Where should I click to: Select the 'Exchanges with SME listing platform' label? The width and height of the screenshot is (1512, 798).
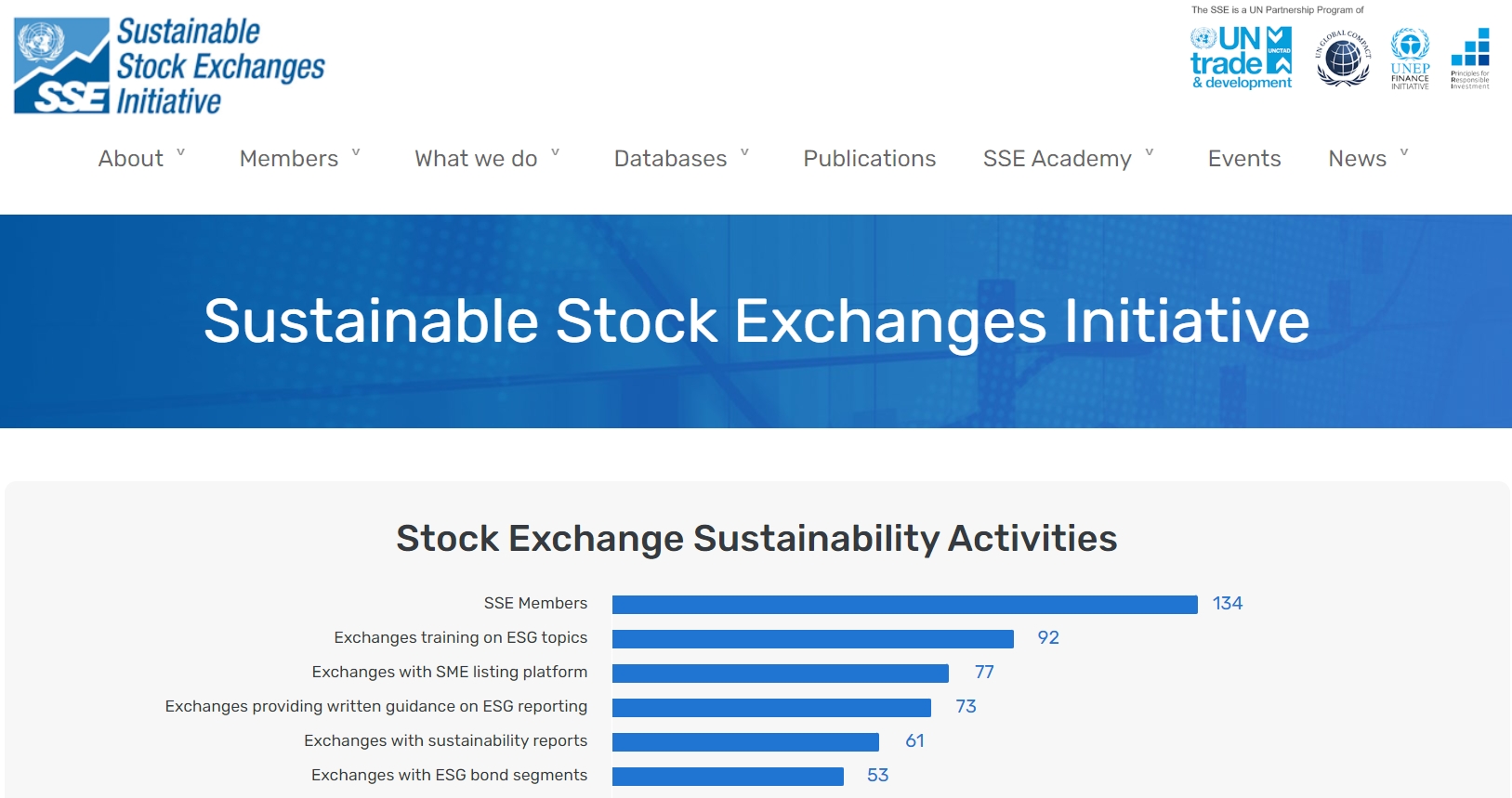click(x=450, y=672)
